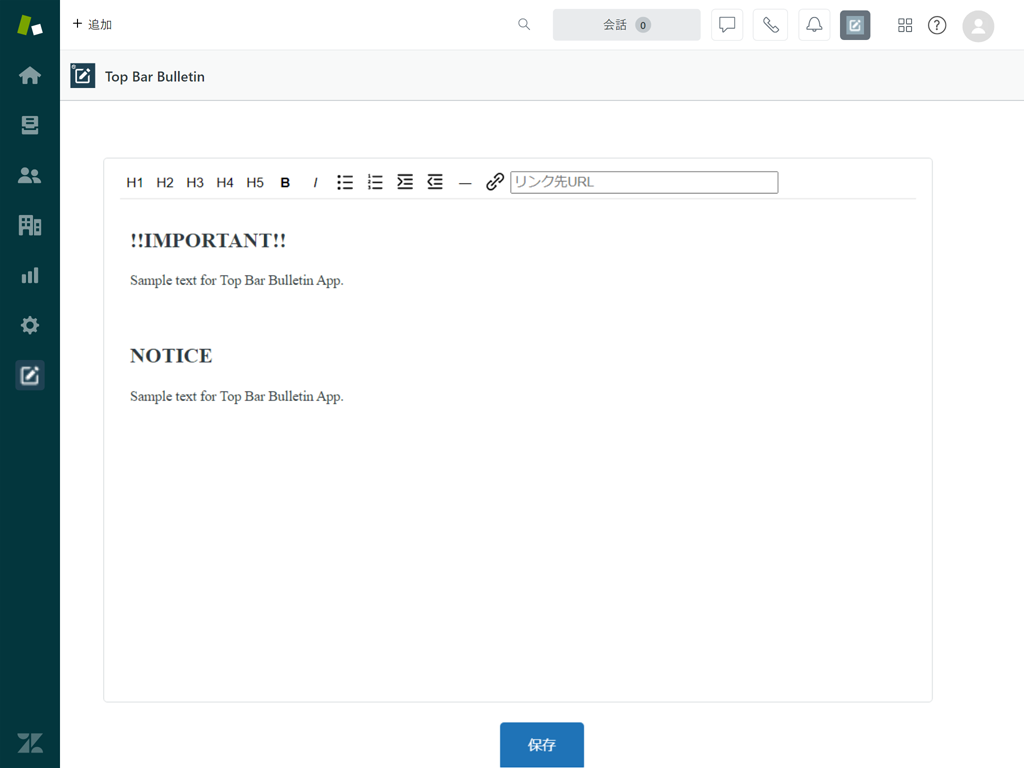Image resolution: width=1024 pixels, height=768 pixels.
Task: Open the notifications bell
Action: click(x=814, y=24)
